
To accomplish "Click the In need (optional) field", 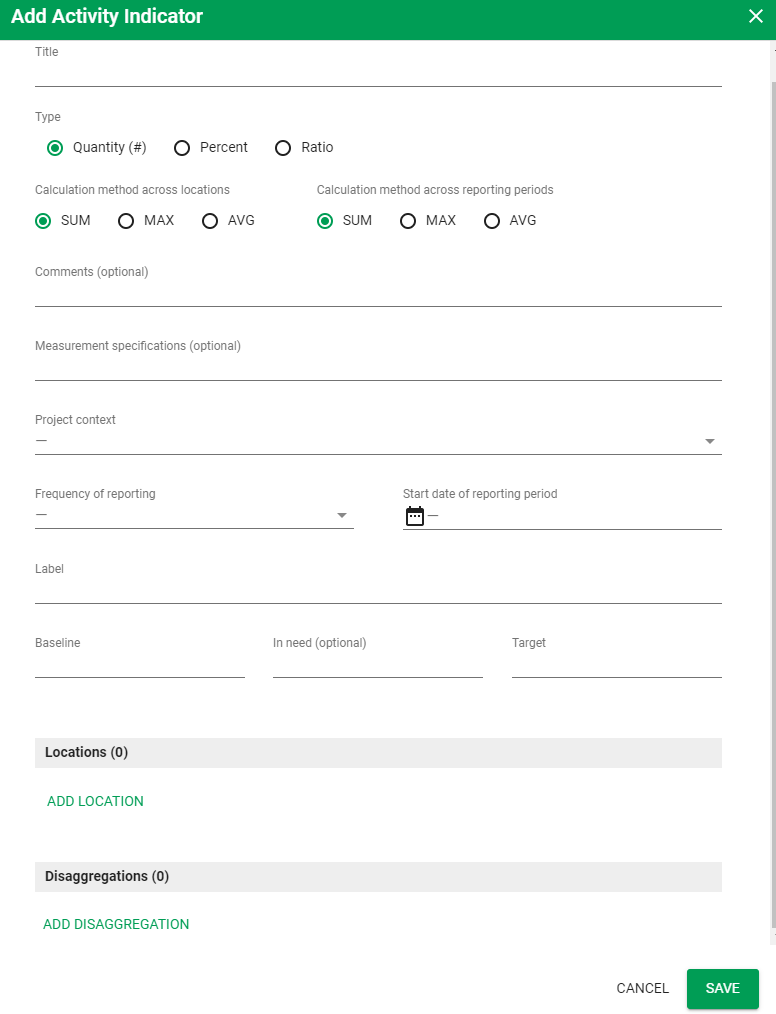I will click(x=378, y=665).
